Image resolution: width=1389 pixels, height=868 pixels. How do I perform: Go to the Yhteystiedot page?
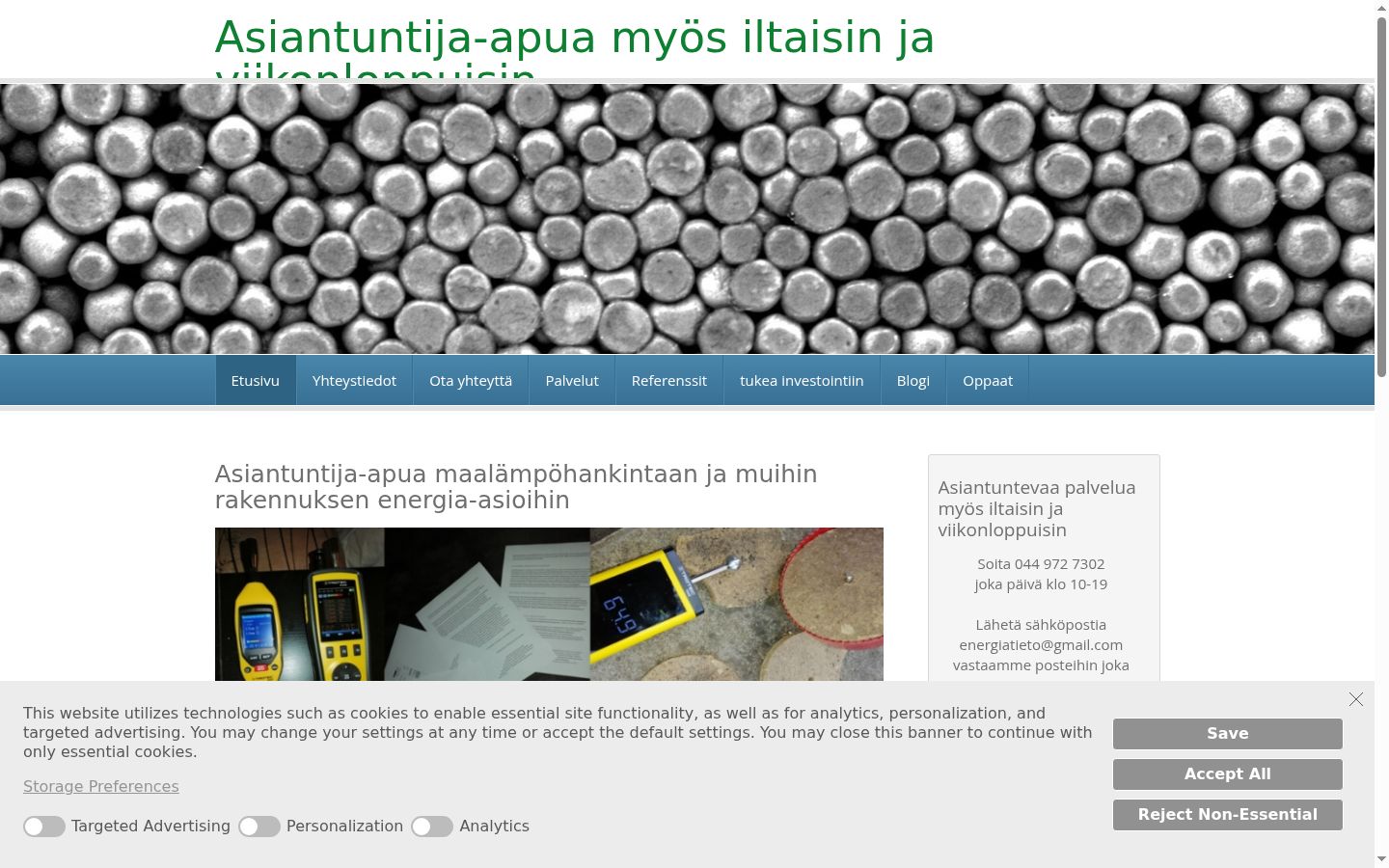(354, 380)
